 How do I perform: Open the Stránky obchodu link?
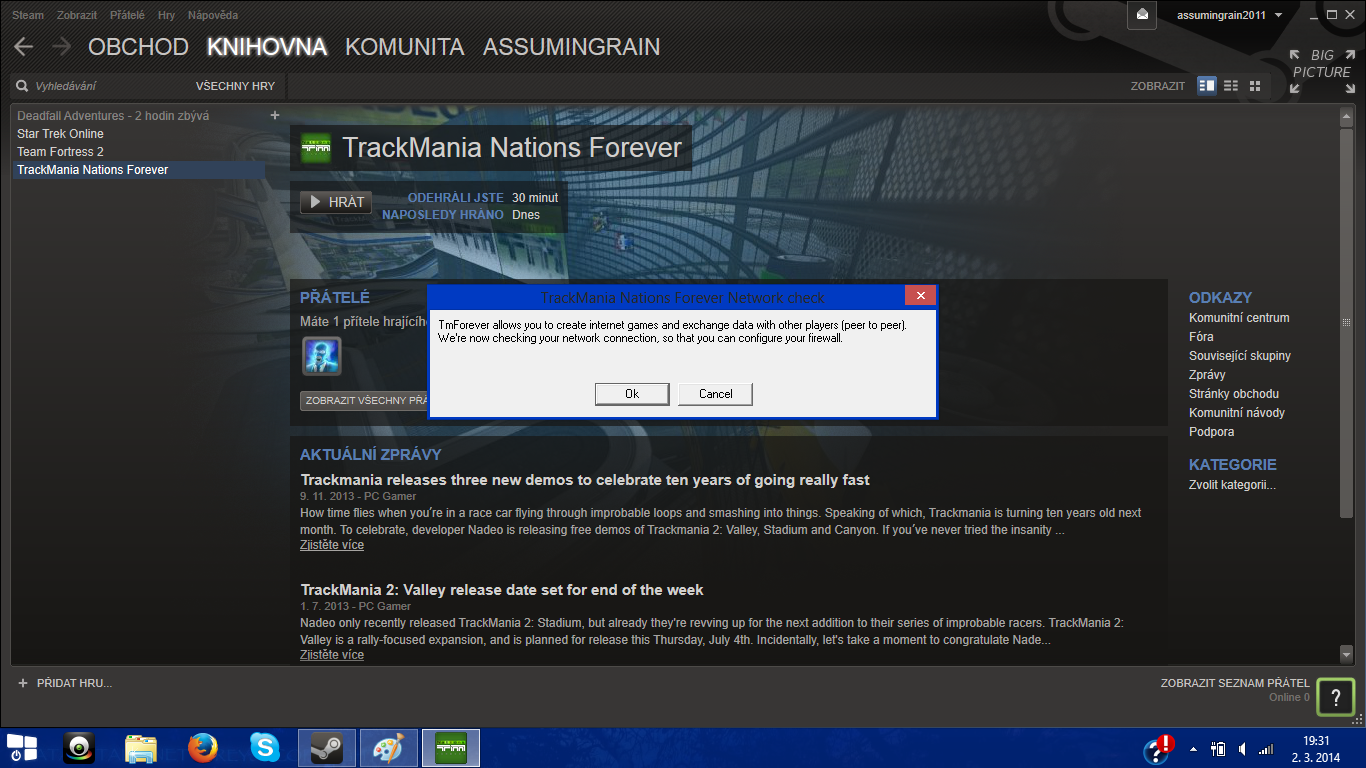point(1234,394)
